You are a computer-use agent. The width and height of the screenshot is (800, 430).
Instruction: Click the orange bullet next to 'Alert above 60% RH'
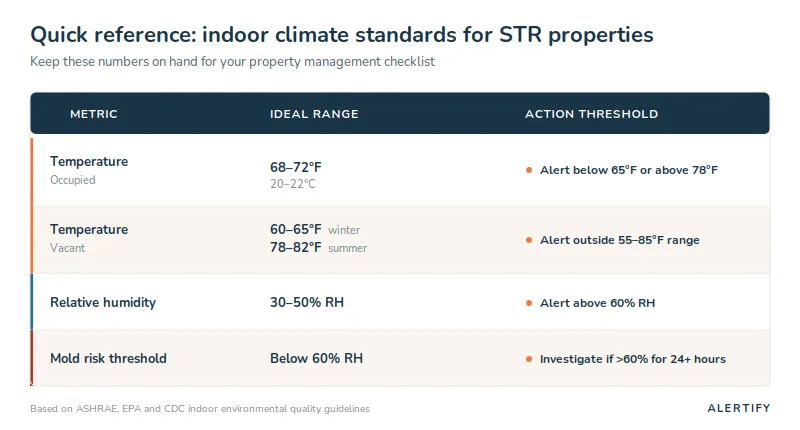[529, 303]
